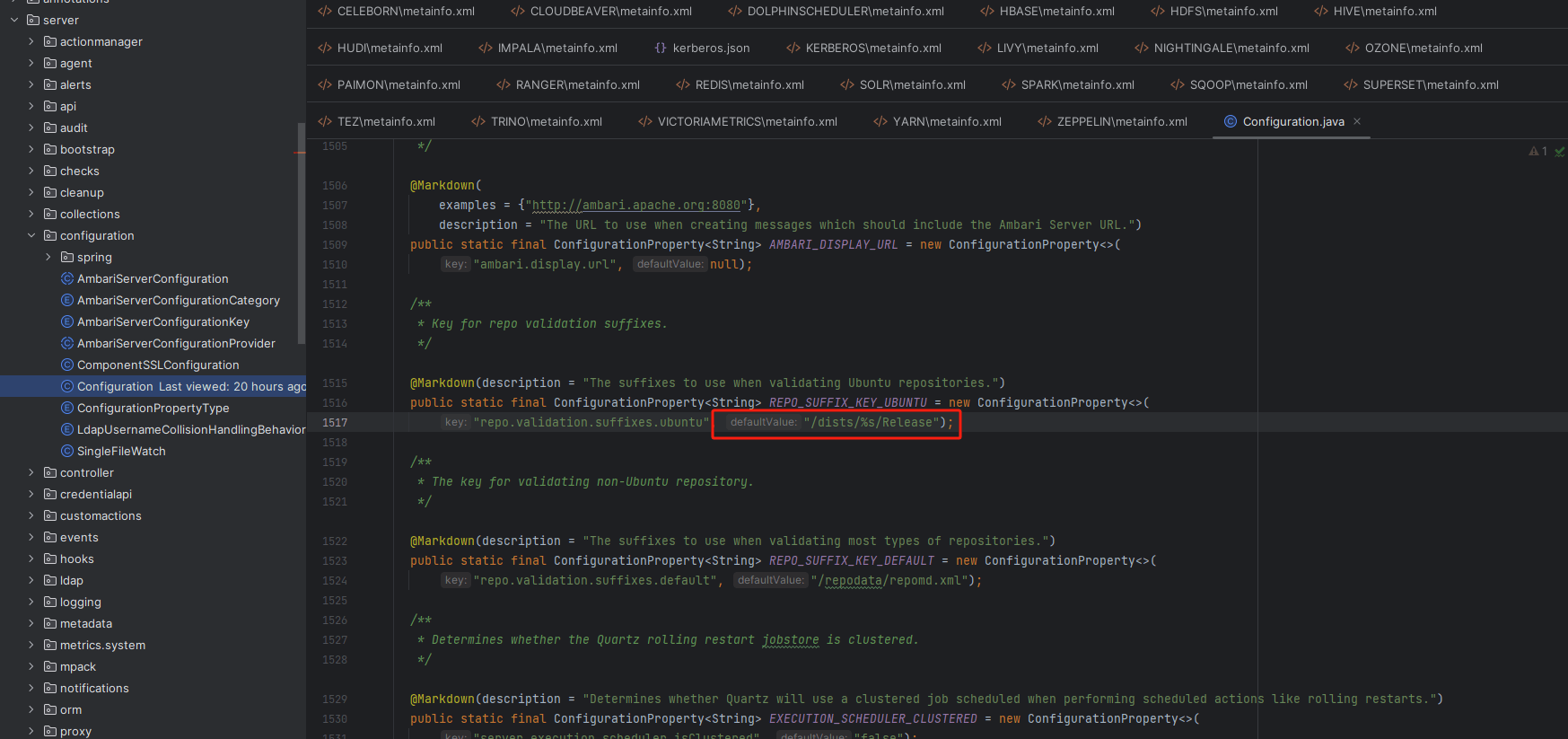Click the REPO_SUFFIX_KEY_DEFAULT constant name
This screenshot has width=1568, height=739.
(851, 560)
